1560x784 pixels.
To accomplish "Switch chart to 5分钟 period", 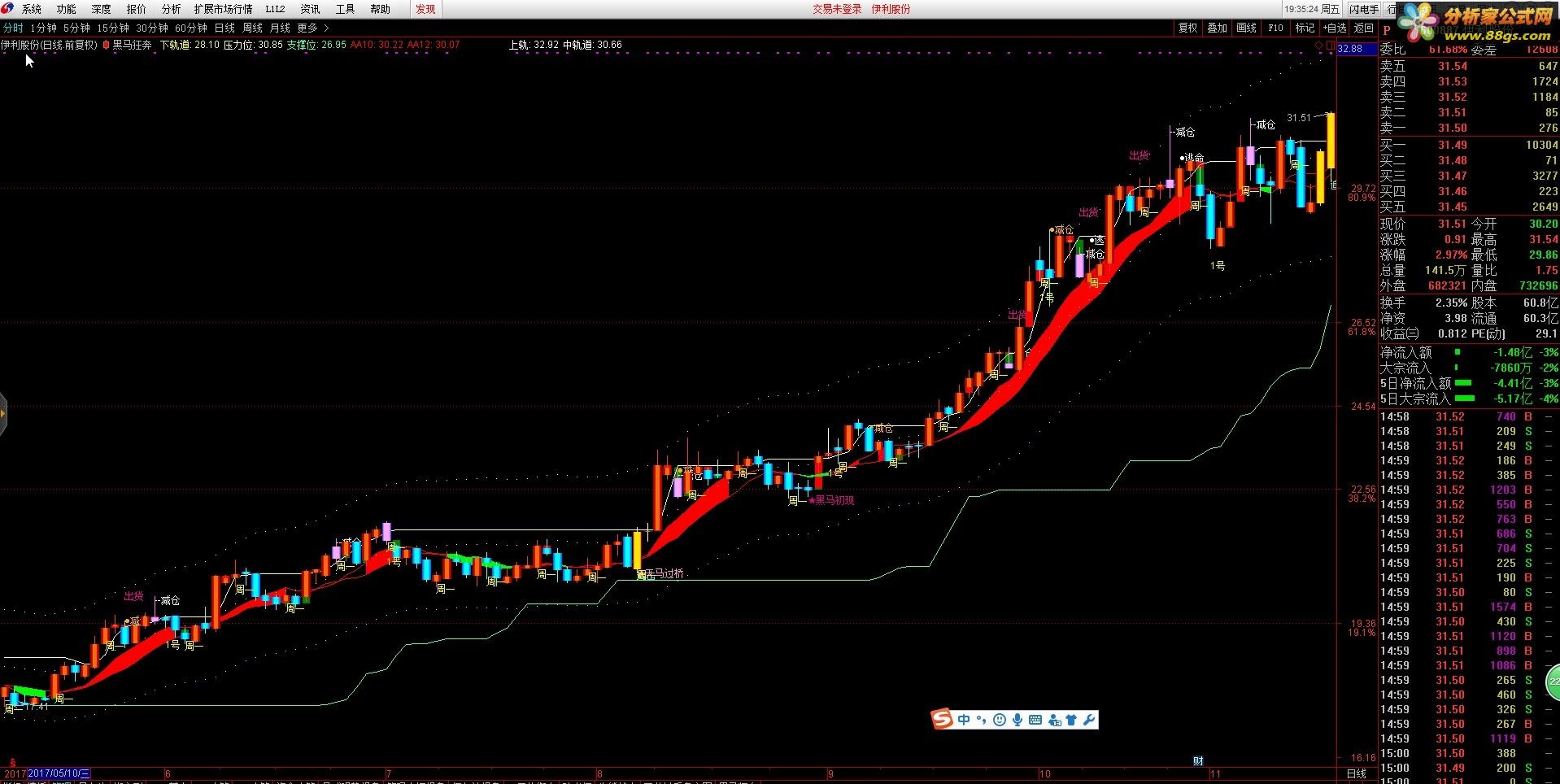I will coord(76,28).
